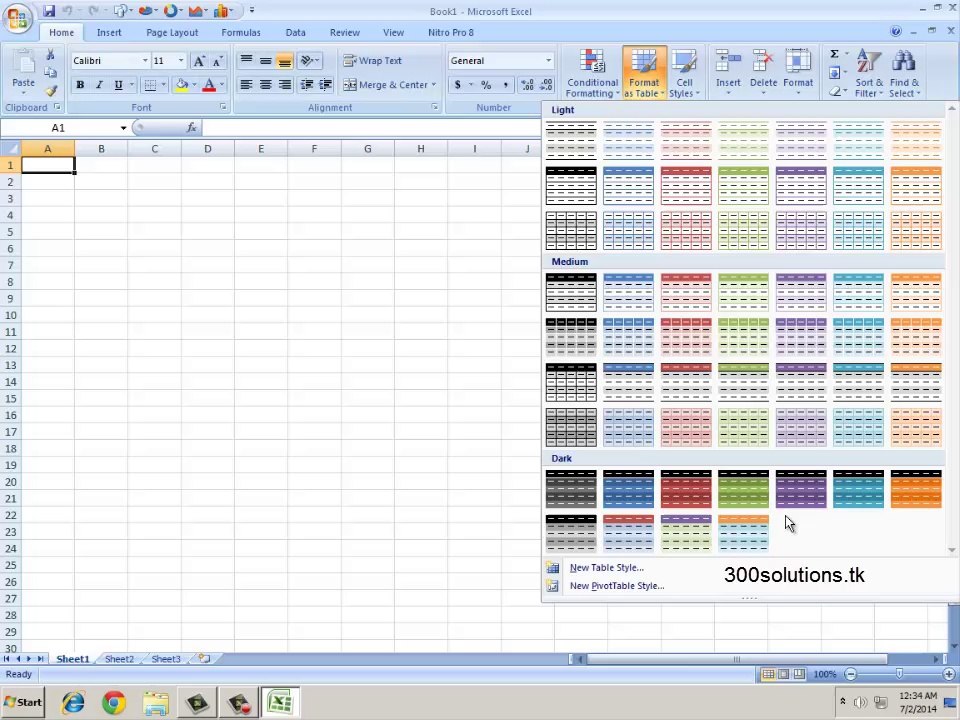Open the Nitro Pro 8 tab
This screenshot has height=720, width=960.
click(451, 32)
